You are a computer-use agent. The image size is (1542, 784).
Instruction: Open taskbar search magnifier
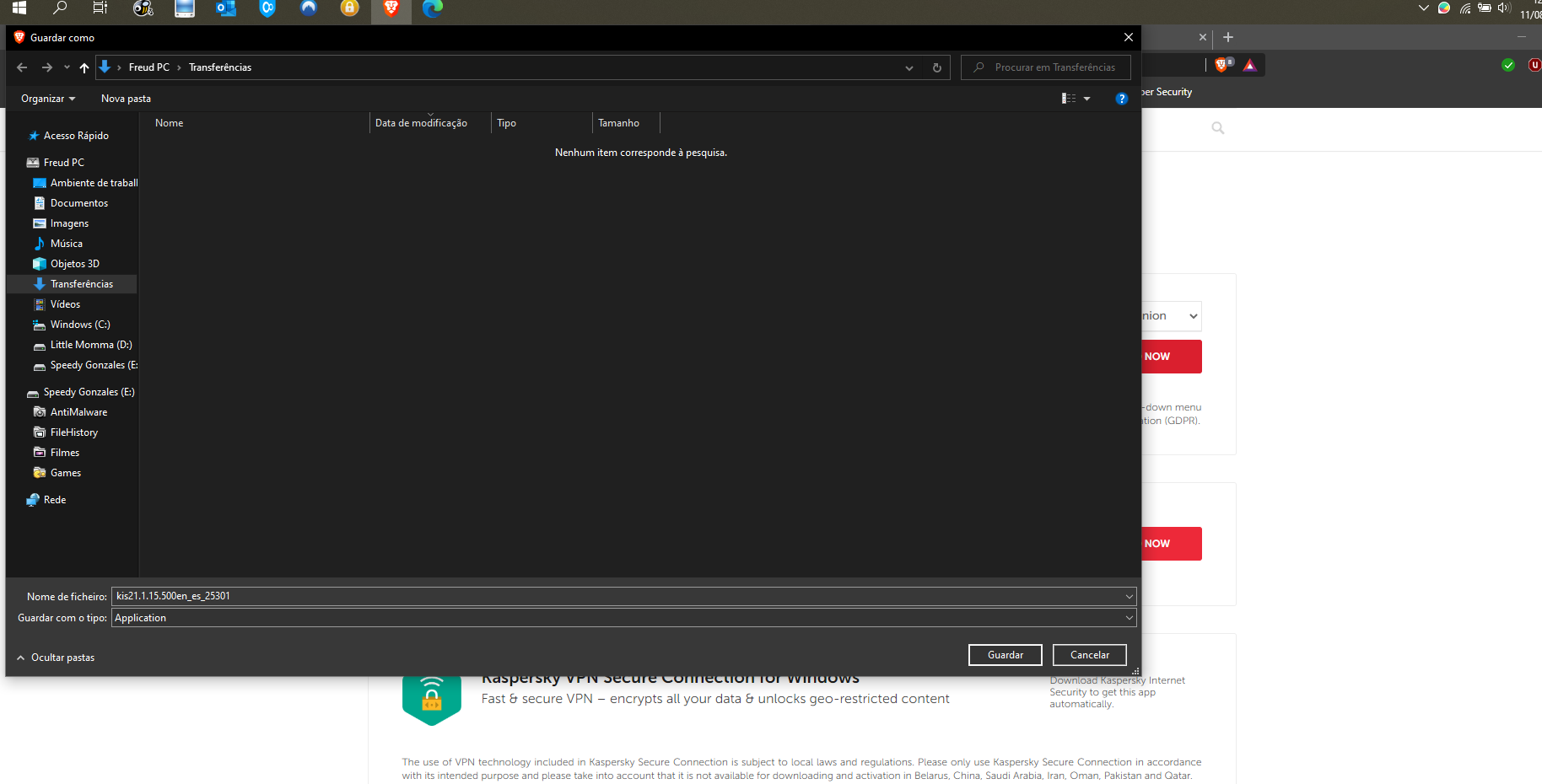60,8
